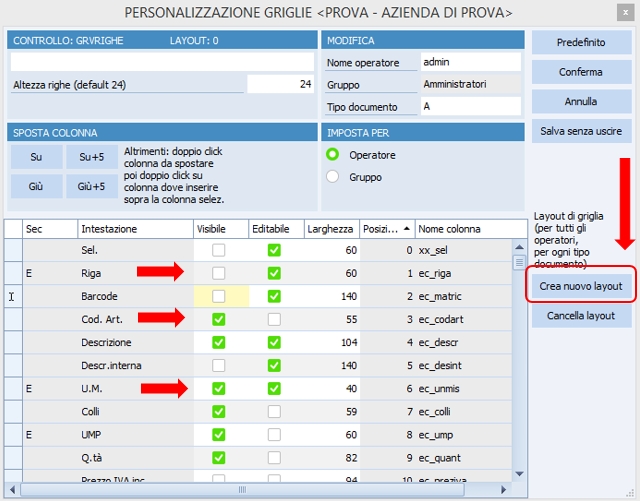Click the Nome operatore field

(471, 62)
